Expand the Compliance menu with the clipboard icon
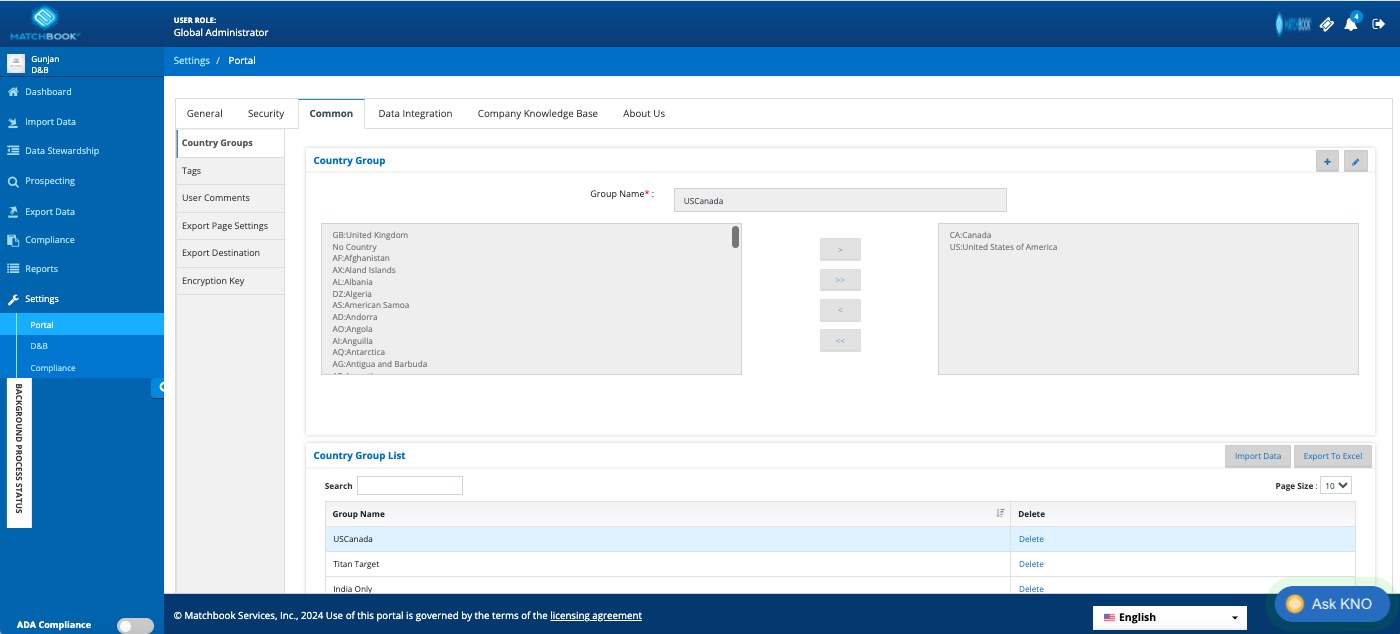The height and width of the screenshot is (634, 1400). (50, 240)
